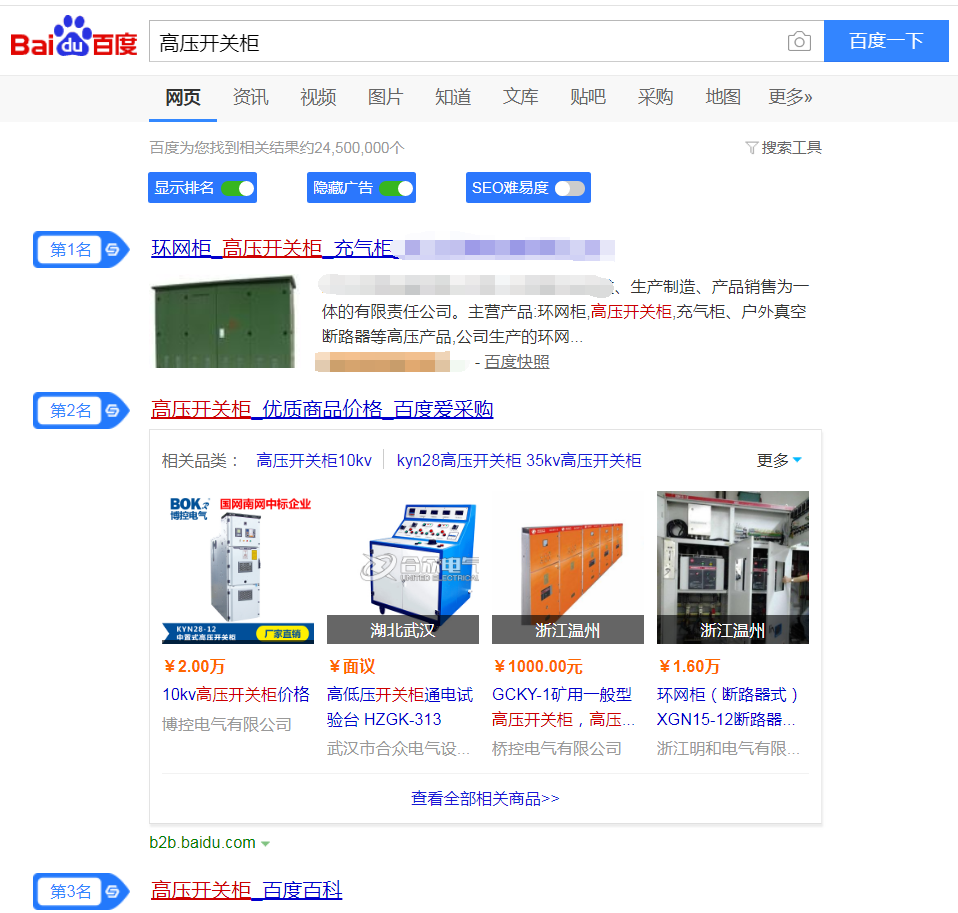Image resolution: width=958 pixels, height=913 pixels.
Task: Open camera image search icon
Action: point(799,42)
